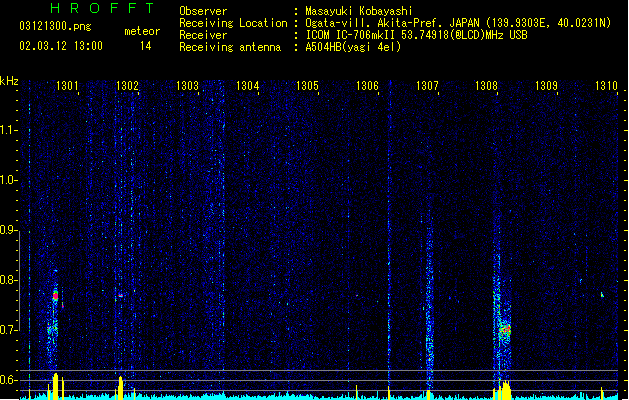Screen dimensions: 629x400
Task: Click the meteor label above the count
Action: tap(142, 31)
